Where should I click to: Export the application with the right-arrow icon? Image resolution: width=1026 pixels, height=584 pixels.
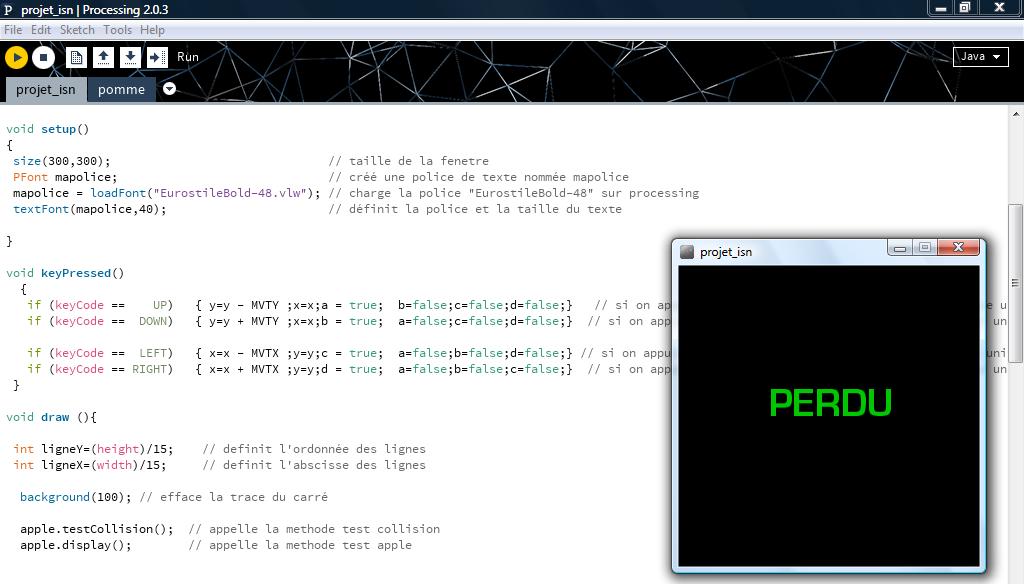[x=157, y=58]
